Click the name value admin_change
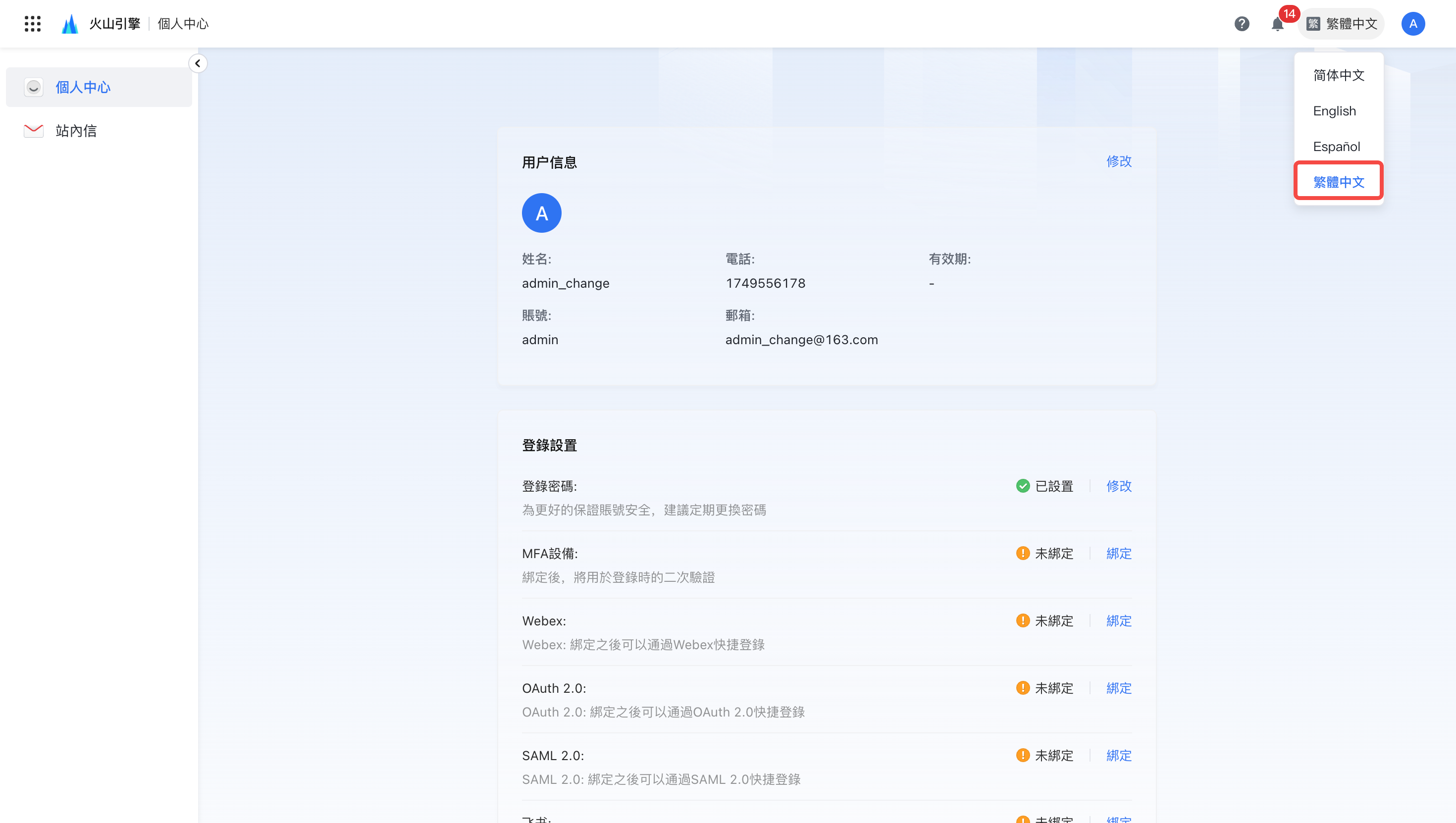Image resolution: width=1456 pixels, height=823 pixels. tap(565, 283)
